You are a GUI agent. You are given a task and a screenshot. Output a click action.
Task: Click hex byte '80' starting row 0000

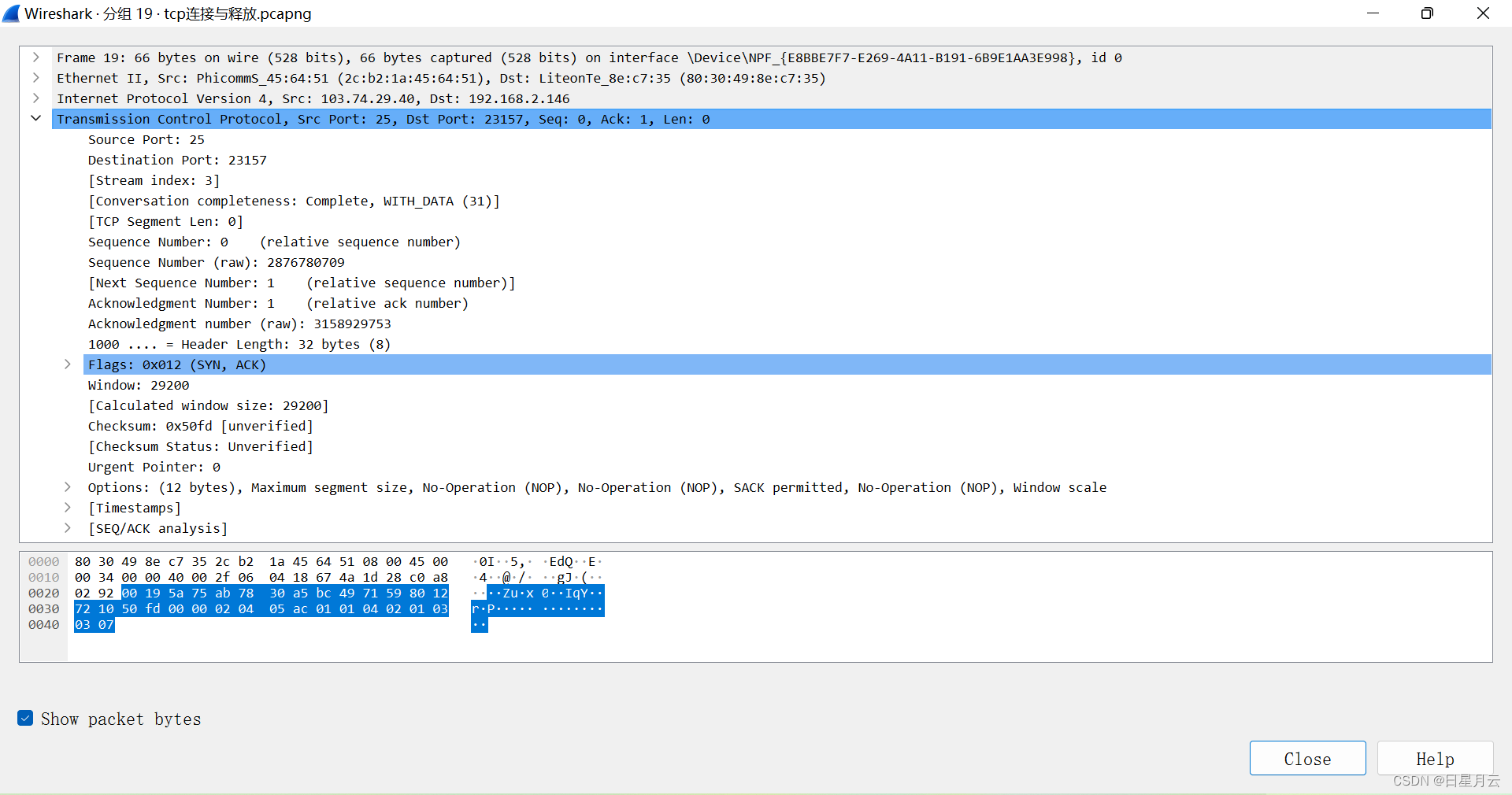pyautogui.click(x=83, y=561)
